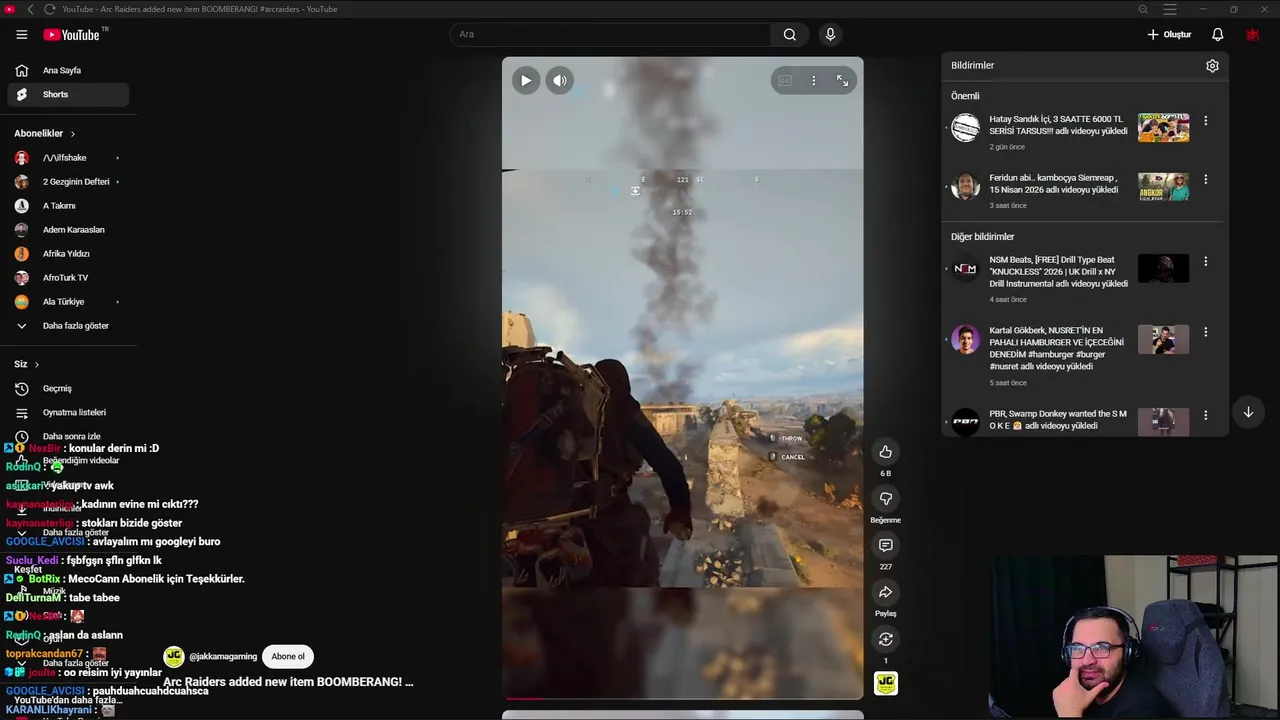Open @jakkamagaming channel name

[x=223, y=657]
